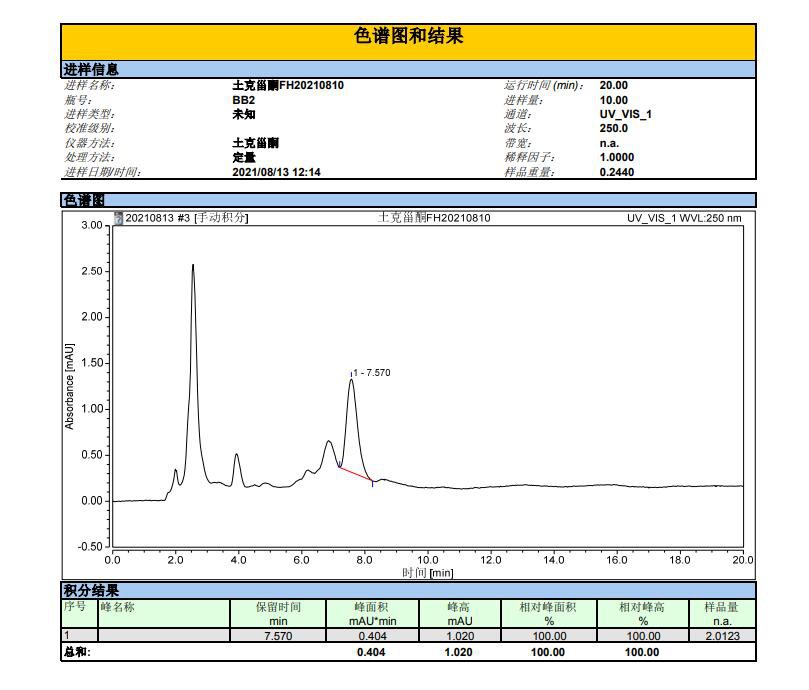The height and width of the screenshot is (690, 809).
Task: Click the processing method value 定量
Action: [244, 157]
